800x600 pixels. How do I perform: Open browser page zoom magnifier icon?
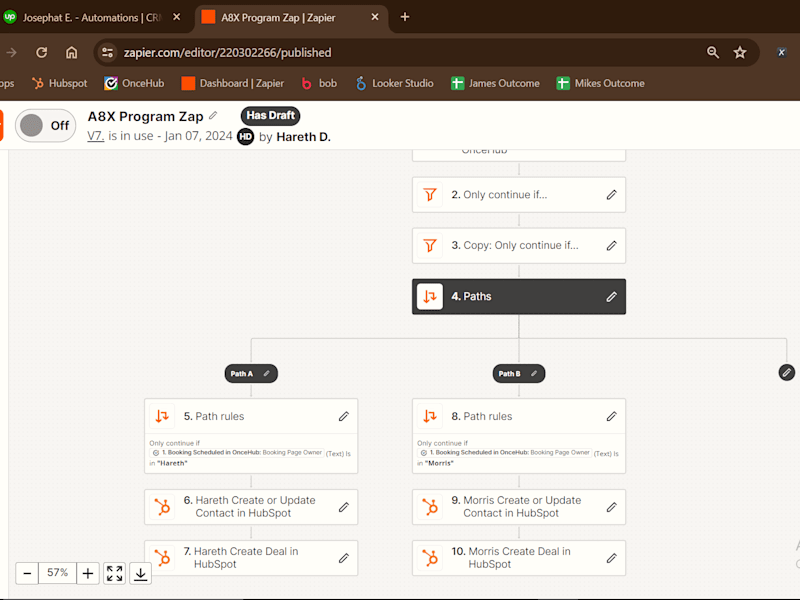713,52
